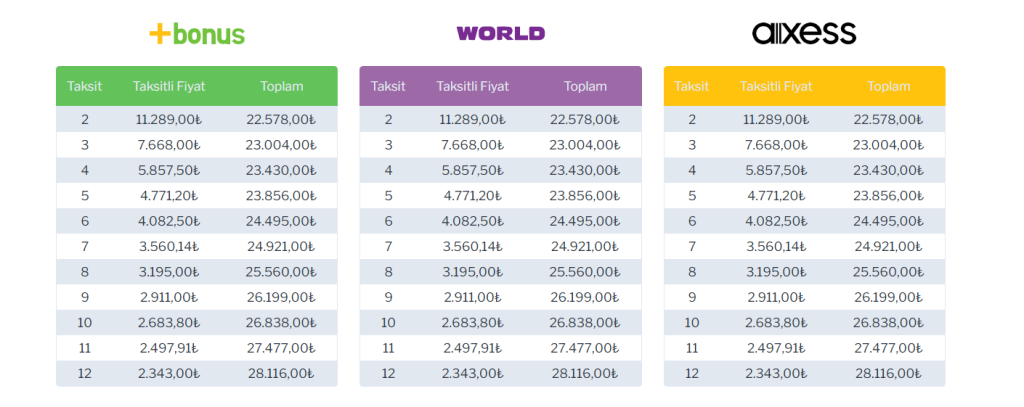Screen dimensions: 1024x407
Task: Click the axess card logo
Action: click(x=804, y=34)
